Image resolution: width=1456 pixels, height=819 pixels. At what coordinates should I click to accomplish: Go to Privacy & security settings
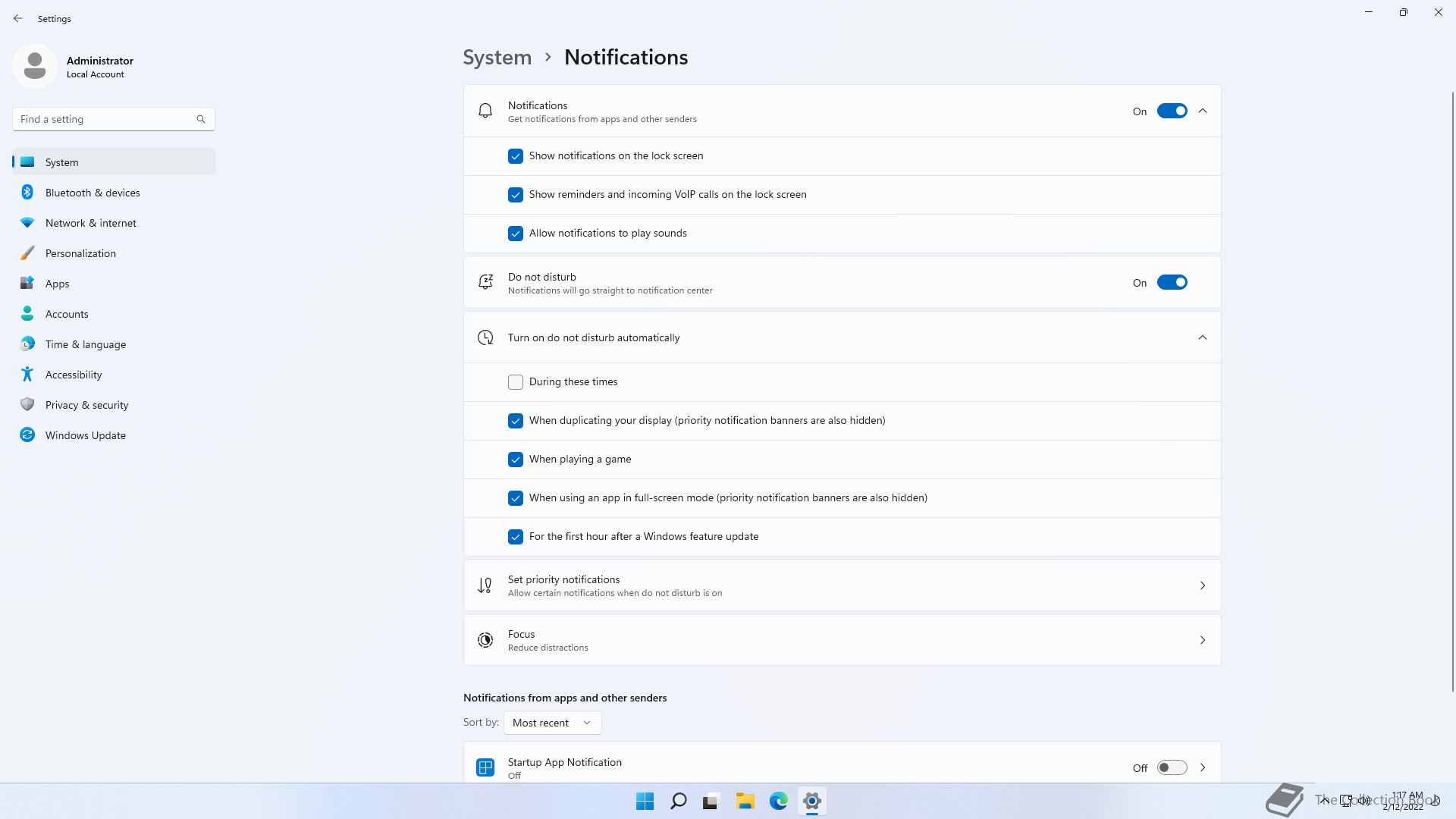pyautogui.click(x=86, y=405)
